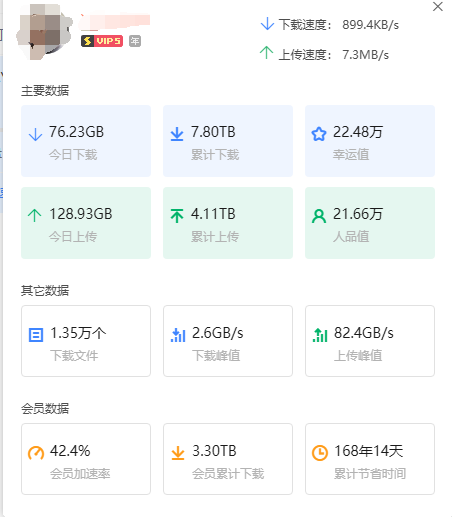Click the VIP5 membership badge
Screen dimensions: 452x517
point(102,41)
